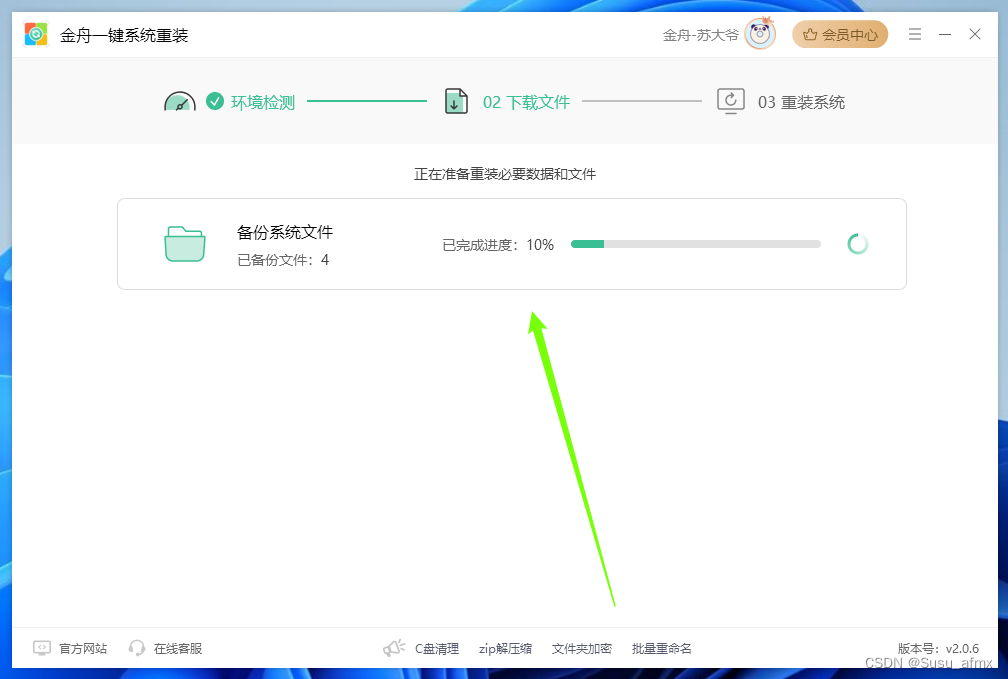The width and height of the screenshot is (1008, 679).
Task: Click the megaphone promotion icon
Action: coord(394,648)
